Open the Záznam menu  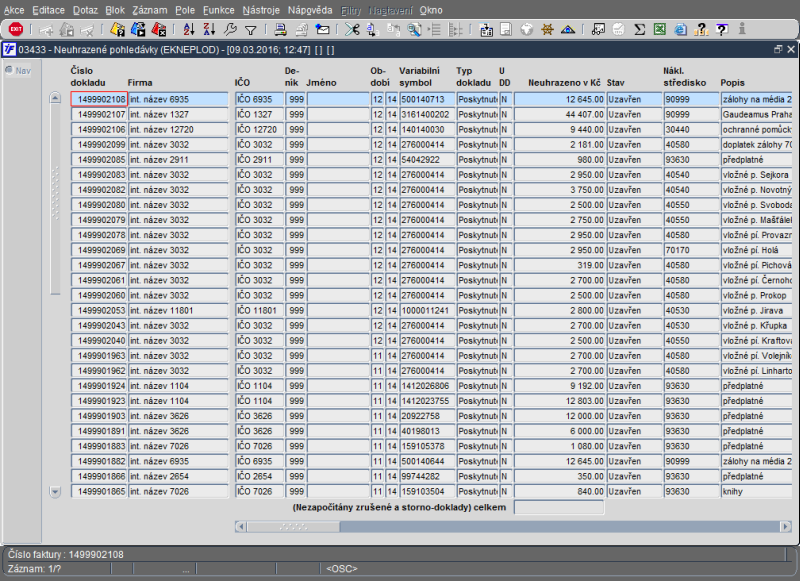(149, 10)
